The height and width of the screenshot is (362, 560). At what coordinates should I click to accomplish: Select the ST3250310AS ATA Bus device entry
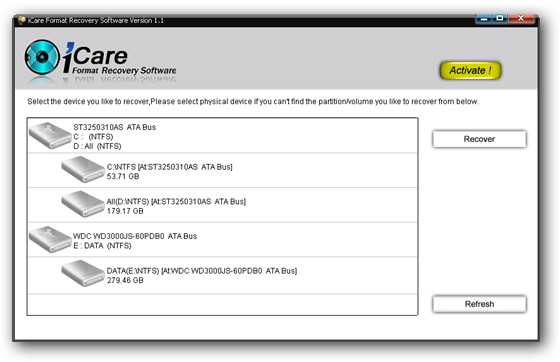click(x=222, y=136)
